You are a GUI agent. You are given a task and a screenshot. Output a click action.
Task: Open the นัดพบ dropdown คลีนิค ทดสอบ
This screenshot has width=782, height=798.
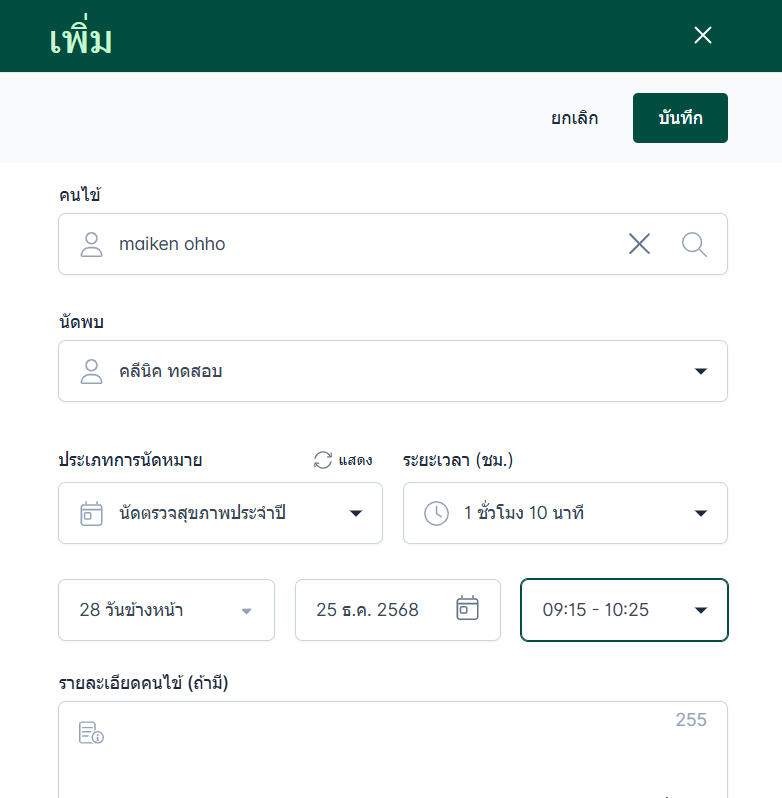click(x=393, y=371)
